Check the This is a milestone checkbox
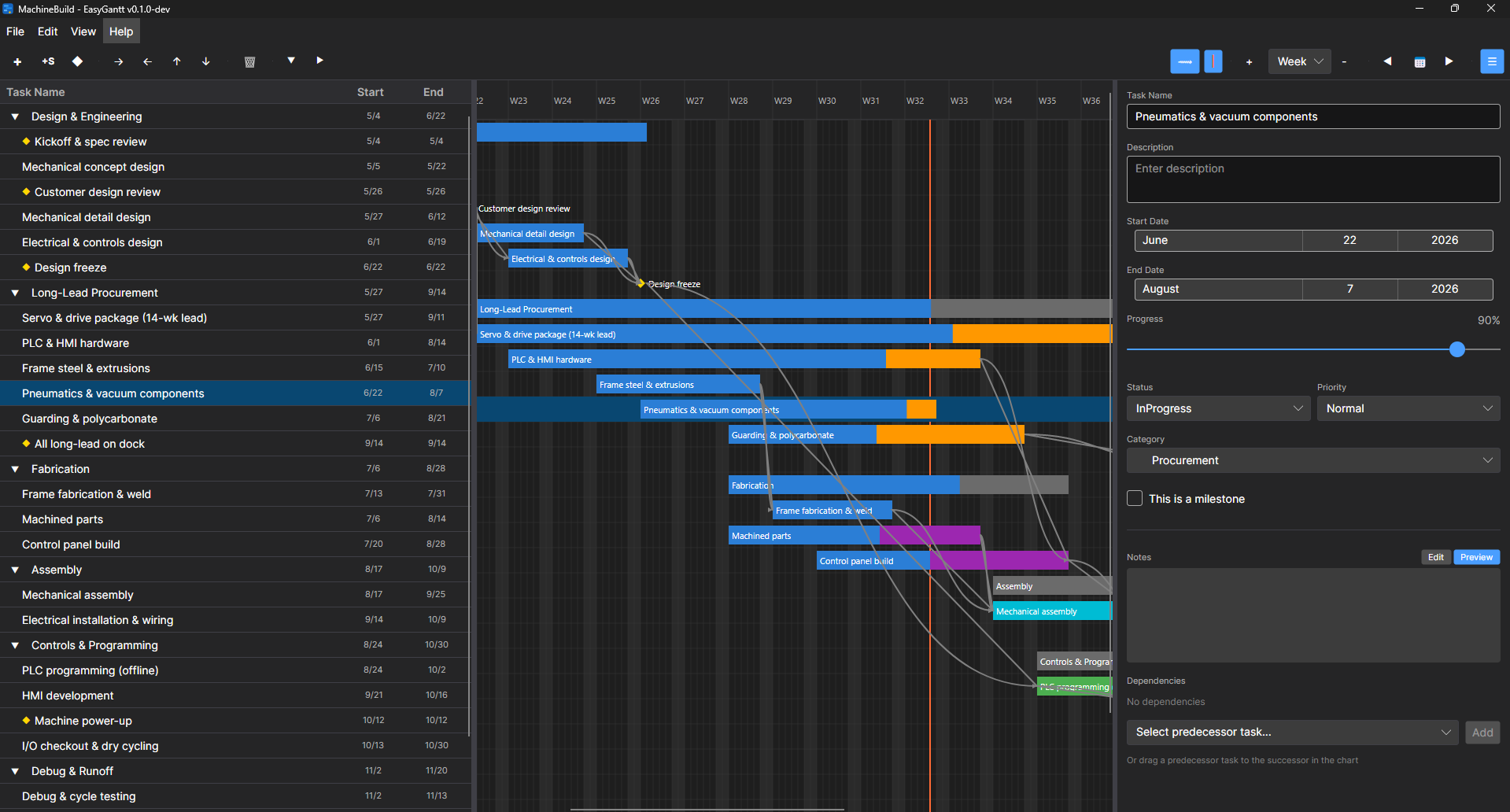Viewport: 1510px width, 812px height. point(1135,498)
